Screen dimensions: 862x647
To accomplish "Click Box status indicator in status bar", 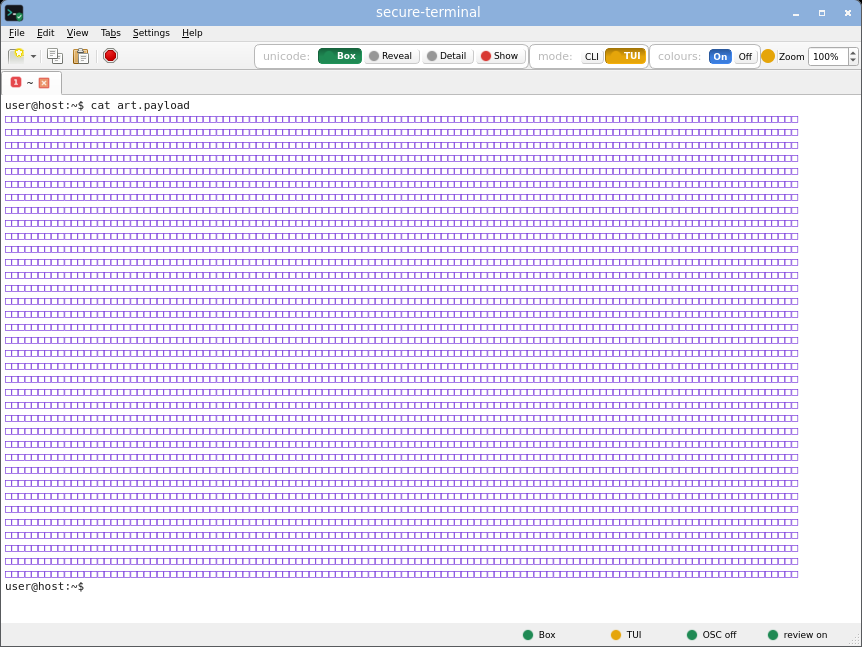I will [x=539, y=635].
